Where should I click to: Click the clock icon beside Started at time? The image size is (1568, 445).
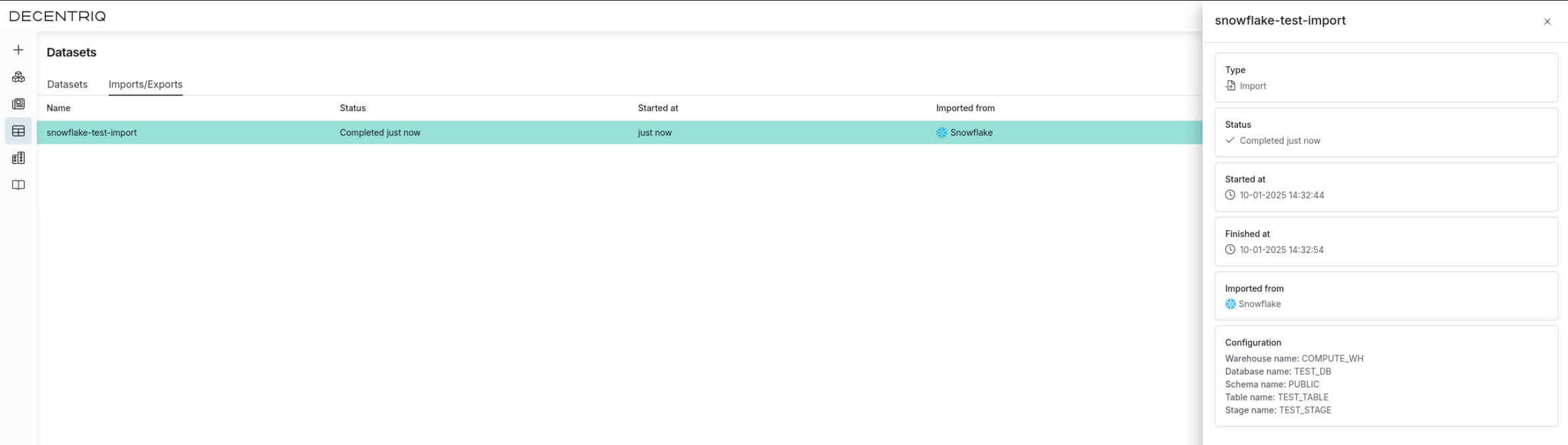(1230, 195)
